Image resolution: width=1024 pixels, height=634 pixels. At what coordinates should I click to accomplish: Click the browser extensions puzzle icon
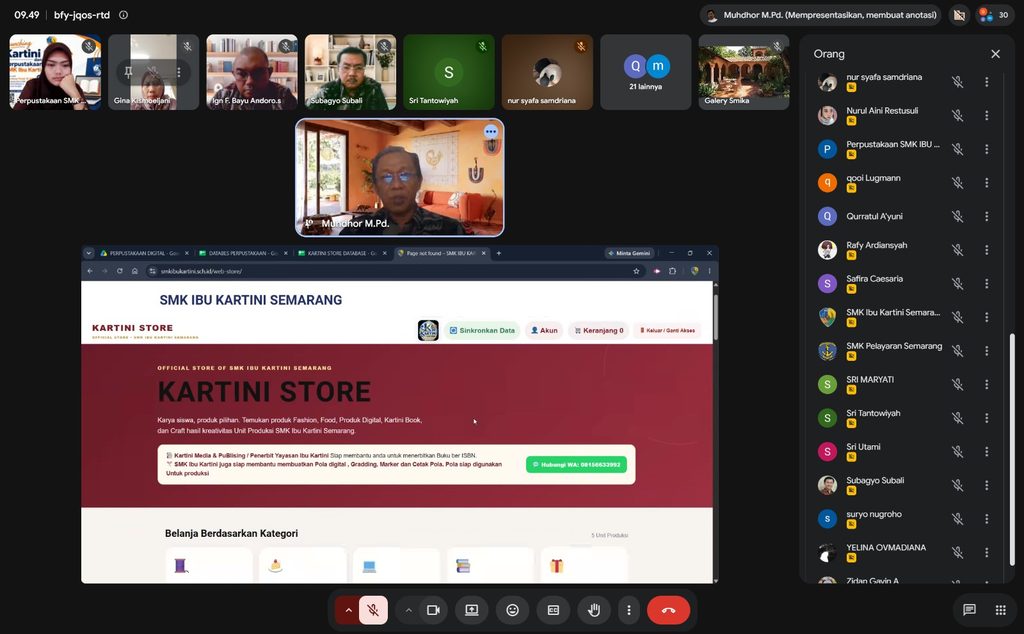click(673, 271)
